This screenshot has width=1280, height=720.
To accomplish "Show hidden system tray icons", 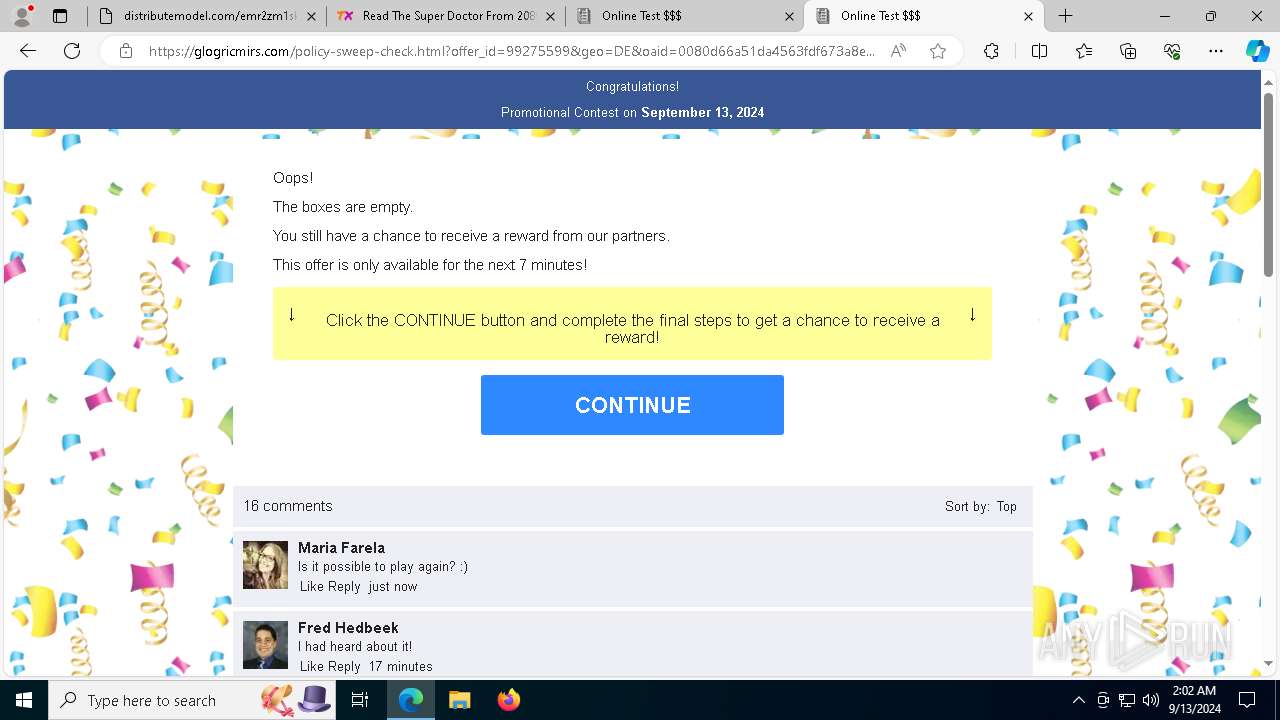I will (1078, 700).
